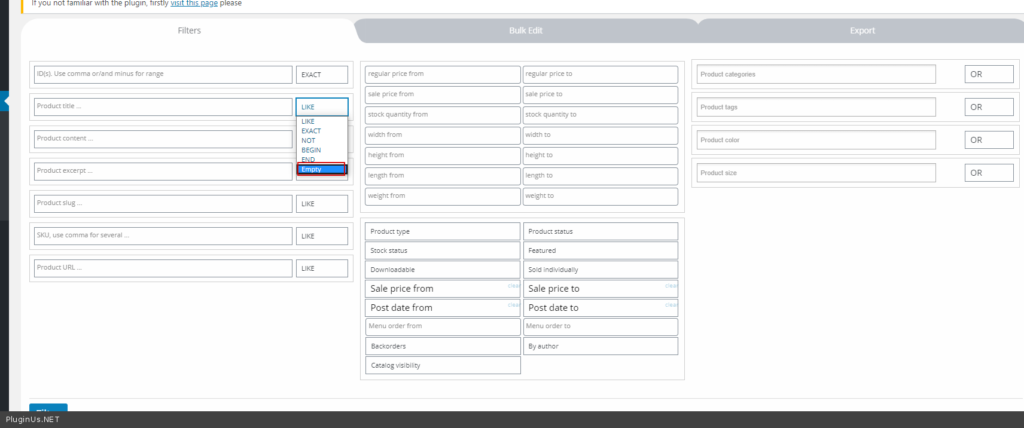Open the Catalog visibility selector

coord(442,365)
